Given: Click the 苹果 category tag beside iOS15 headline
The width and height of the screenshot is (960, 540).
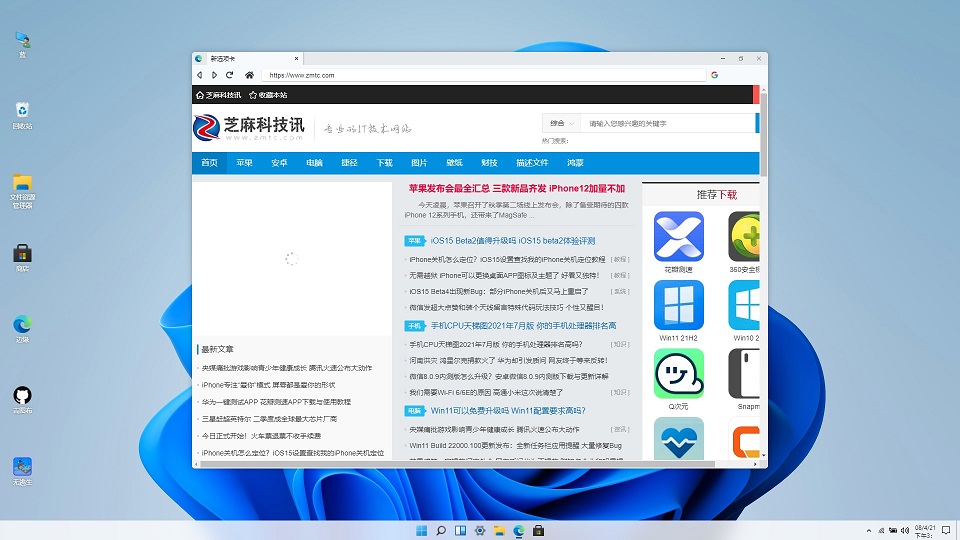Looking at the screenshot, I should (414, 241).
